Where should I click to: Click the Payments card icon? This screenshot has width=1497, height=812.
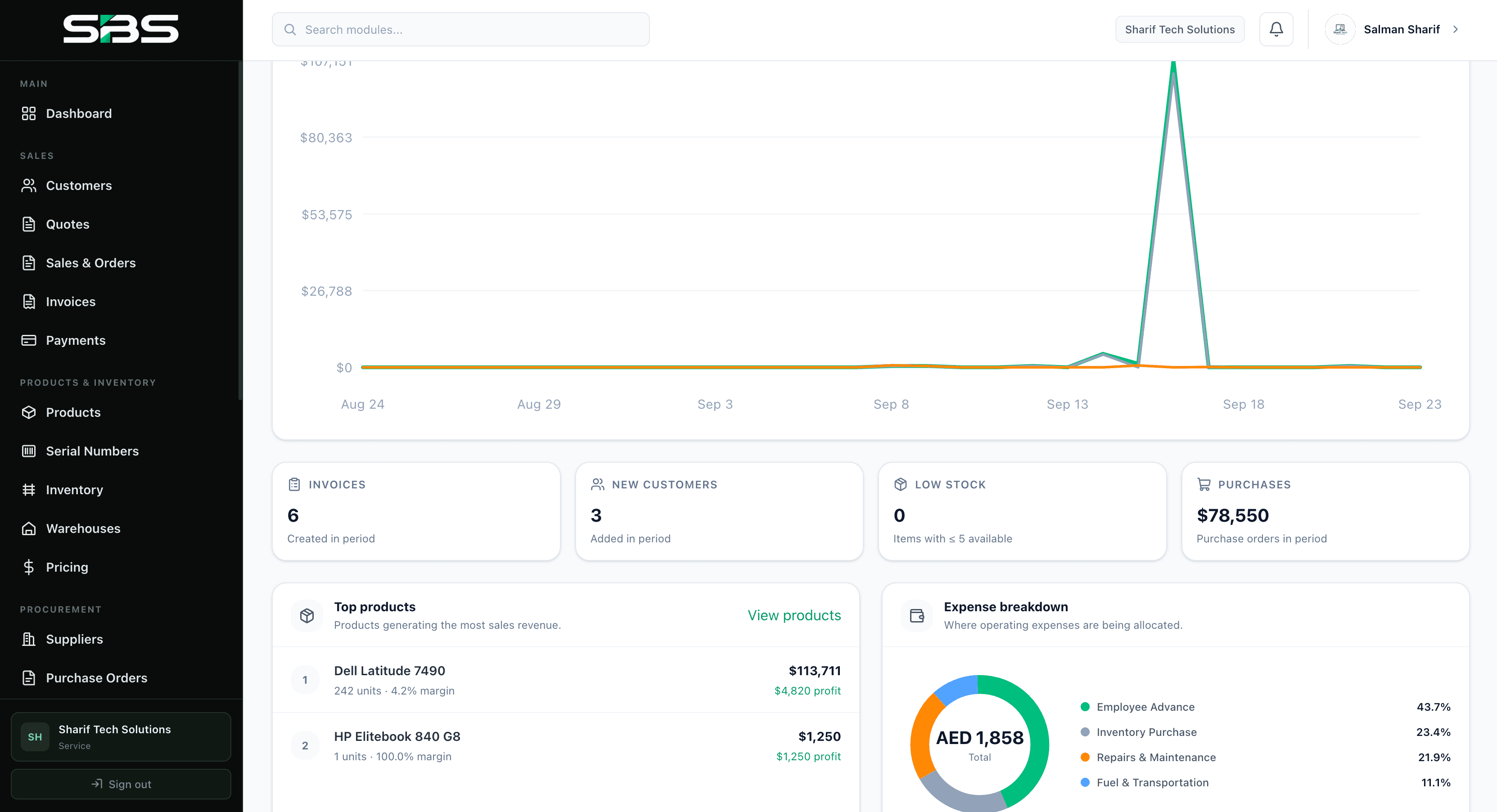click(x=28, y=340)
